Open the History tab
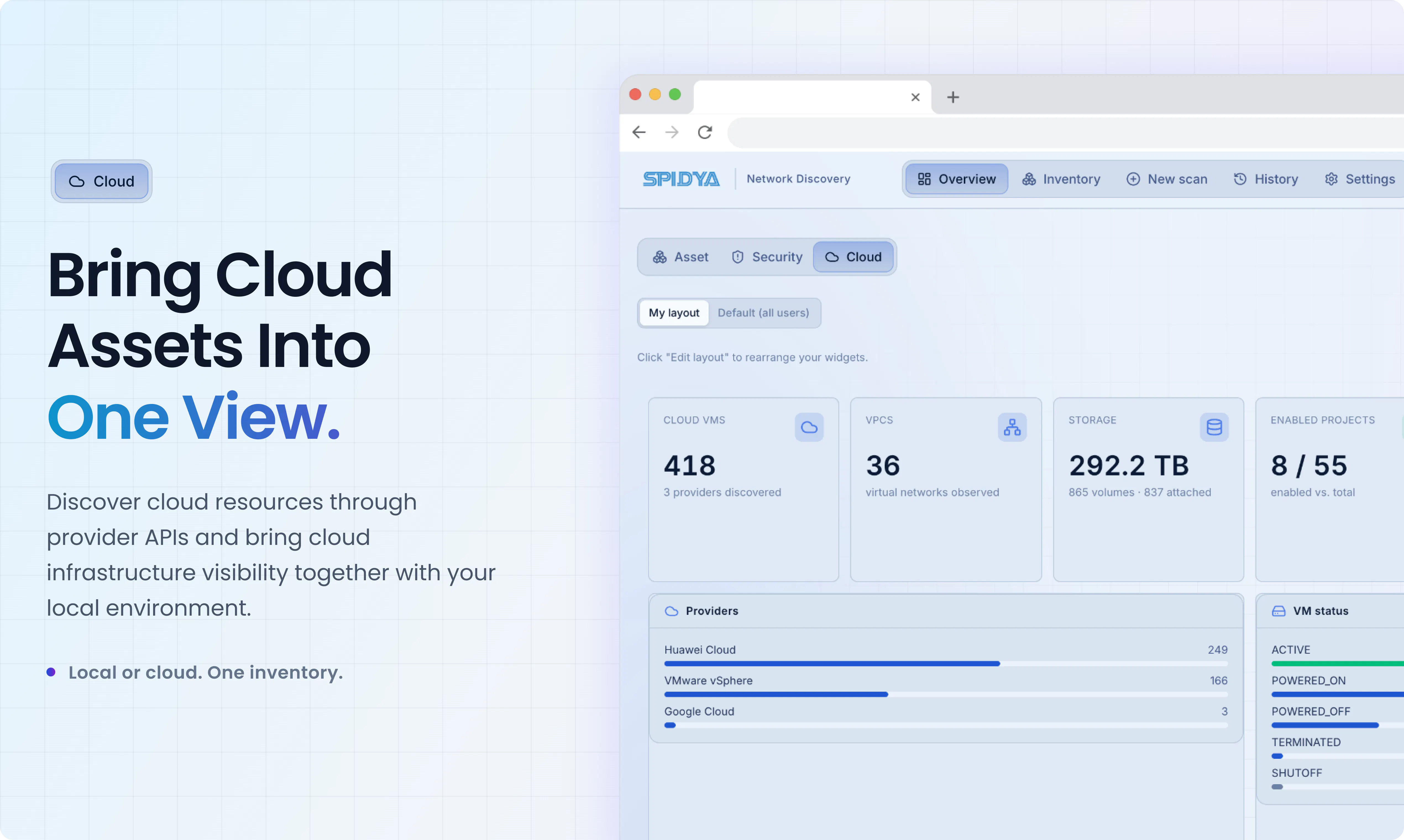Screen dimensions: 1404x840 (x=1266, y=179)
